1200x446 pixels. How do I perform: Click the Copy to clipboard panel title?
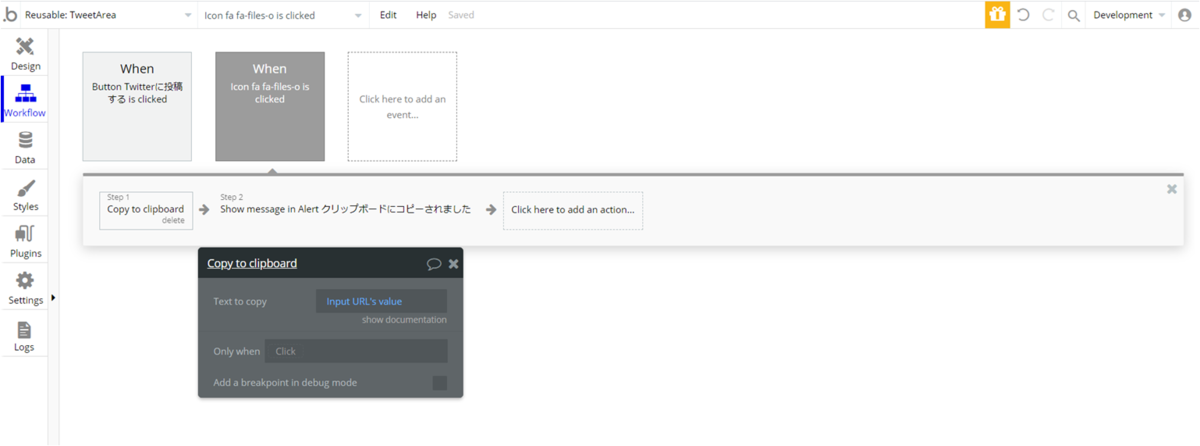click(x=252, y=264)
